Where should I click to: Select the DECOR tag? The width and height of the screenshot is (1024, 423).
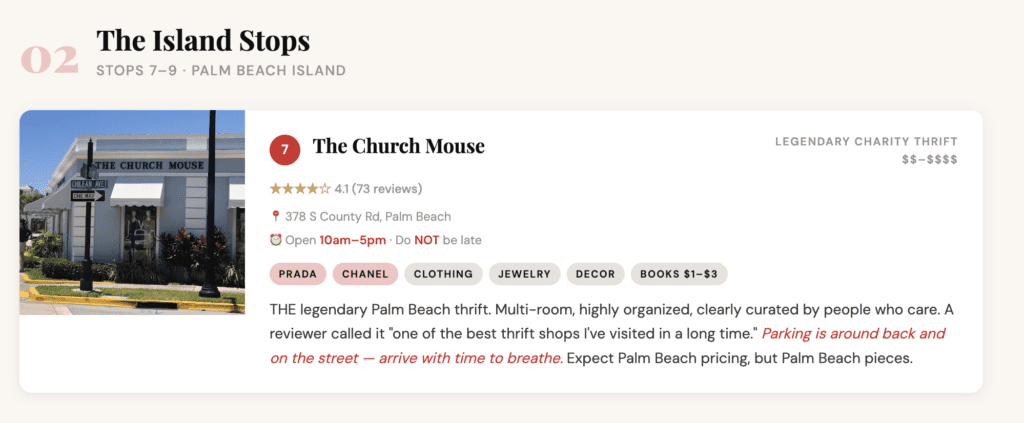click(x=595, y=274)
